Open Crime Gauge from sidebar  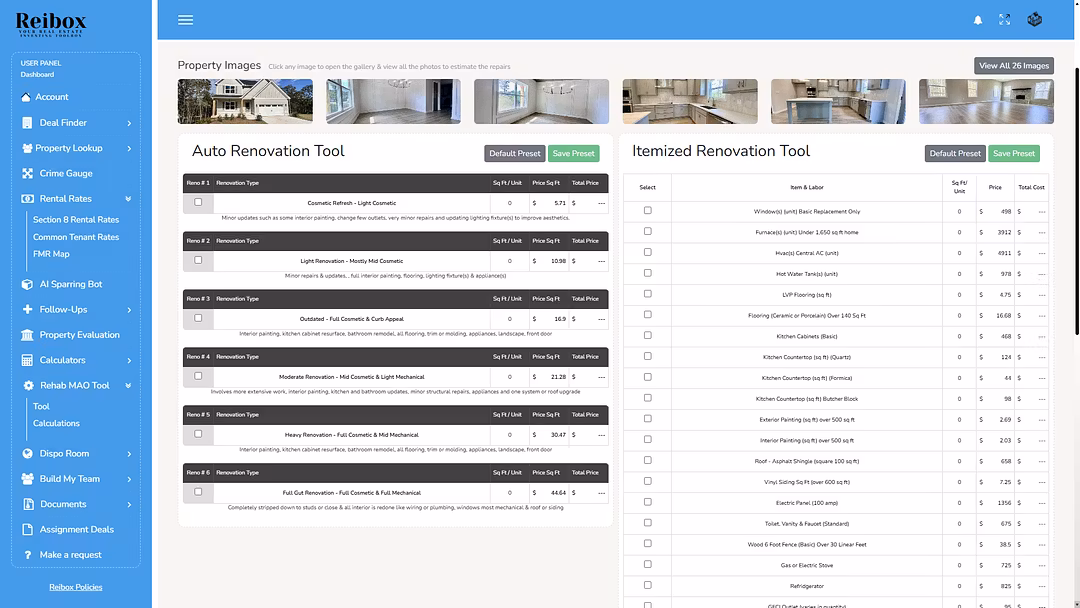[28, 173]
